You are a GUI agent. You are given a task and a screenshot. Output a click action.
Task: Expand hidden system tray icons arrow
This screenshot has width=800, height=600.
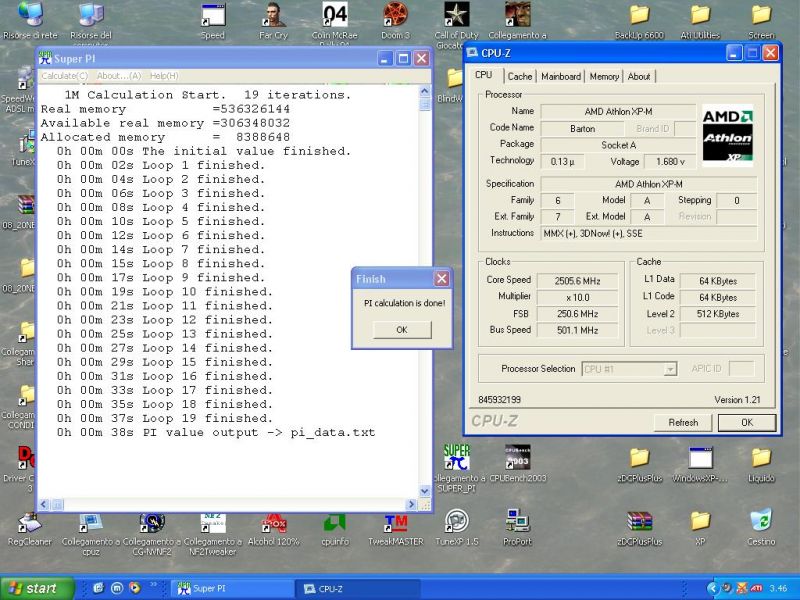click(x=713, y=588)
